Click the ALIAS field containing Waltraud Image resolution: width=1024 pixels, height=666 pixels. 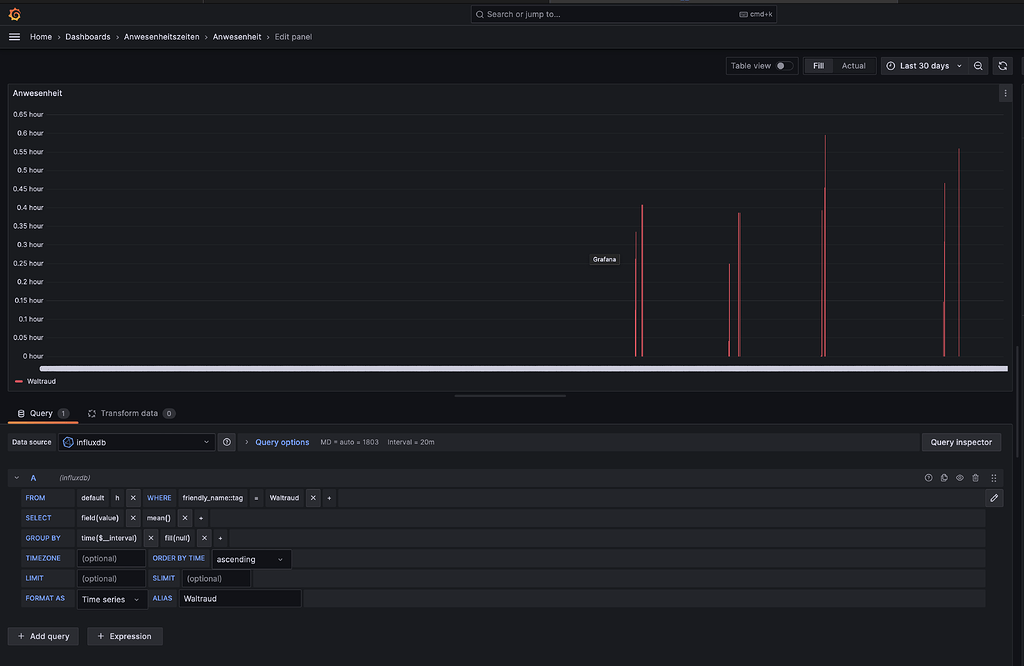[240, 598]
